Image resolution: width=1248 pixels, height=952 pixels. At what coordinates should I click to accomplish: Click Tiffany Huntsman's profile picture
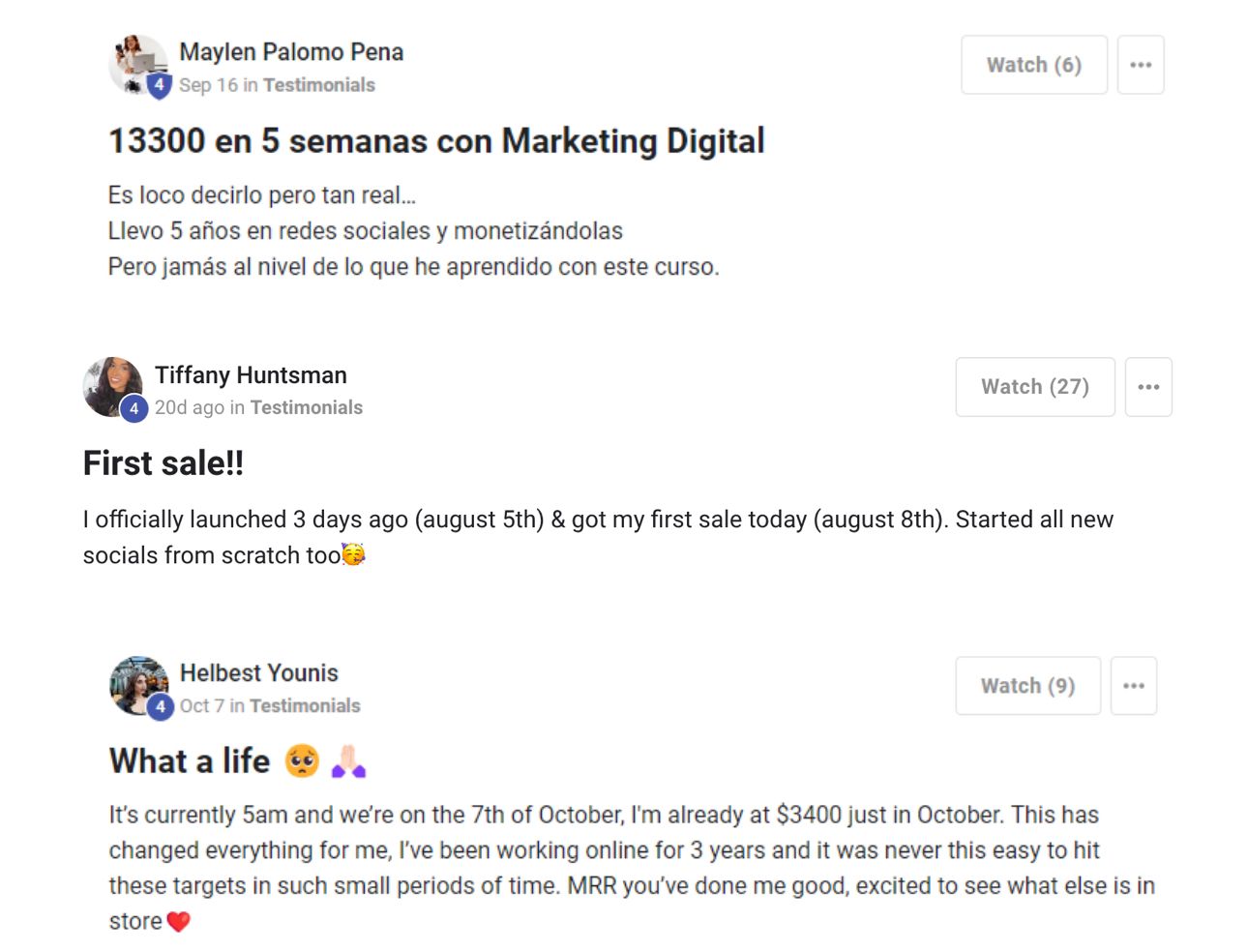110,384
